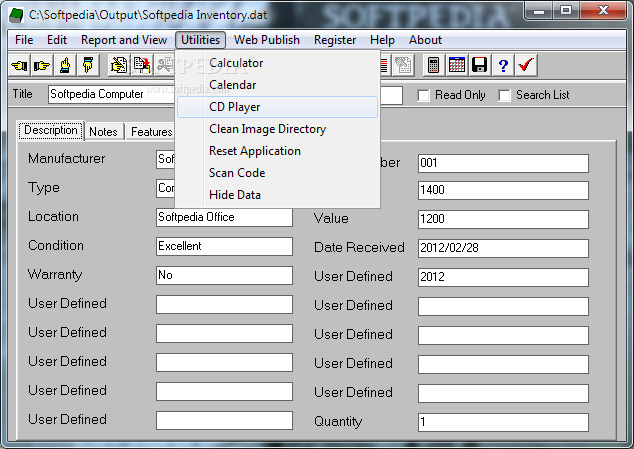Click the User Defined field containing 2012
634x449 pixels.
coord(503,277)
